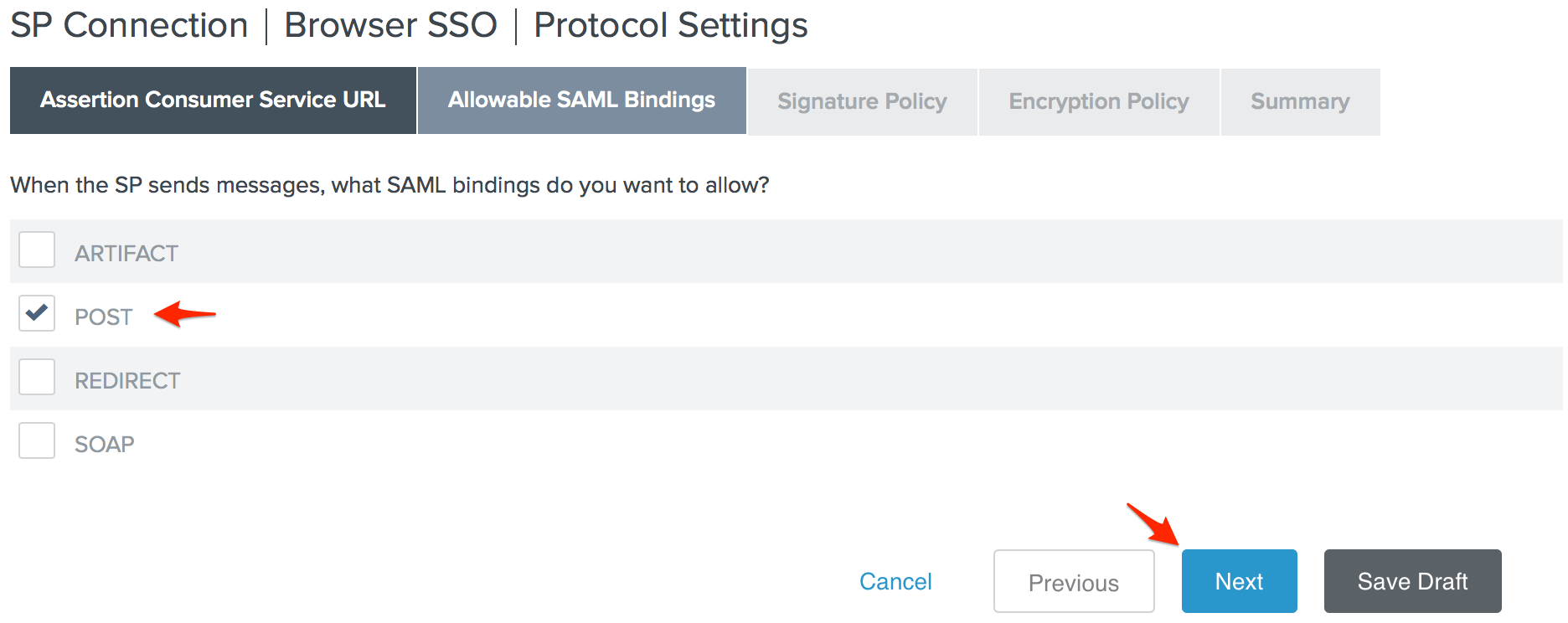
Task: Uncheck the POST binding checkbox
Action: [x=37, y=313]
